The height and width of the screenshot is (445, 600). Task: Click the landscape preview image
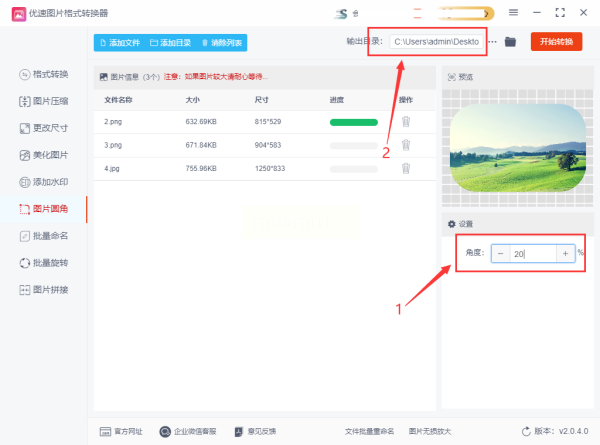tap(518, 148)
